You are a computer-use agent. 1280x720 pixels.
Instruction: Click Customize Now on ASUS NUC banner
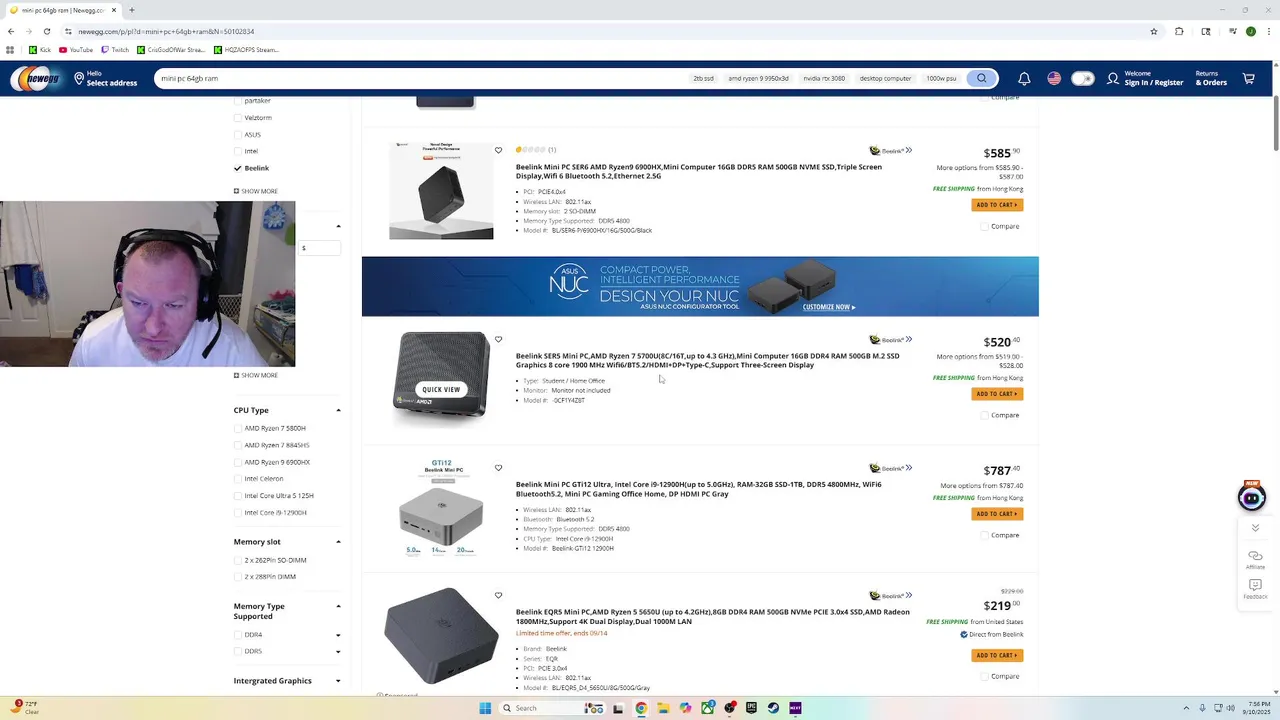[828, 307]
